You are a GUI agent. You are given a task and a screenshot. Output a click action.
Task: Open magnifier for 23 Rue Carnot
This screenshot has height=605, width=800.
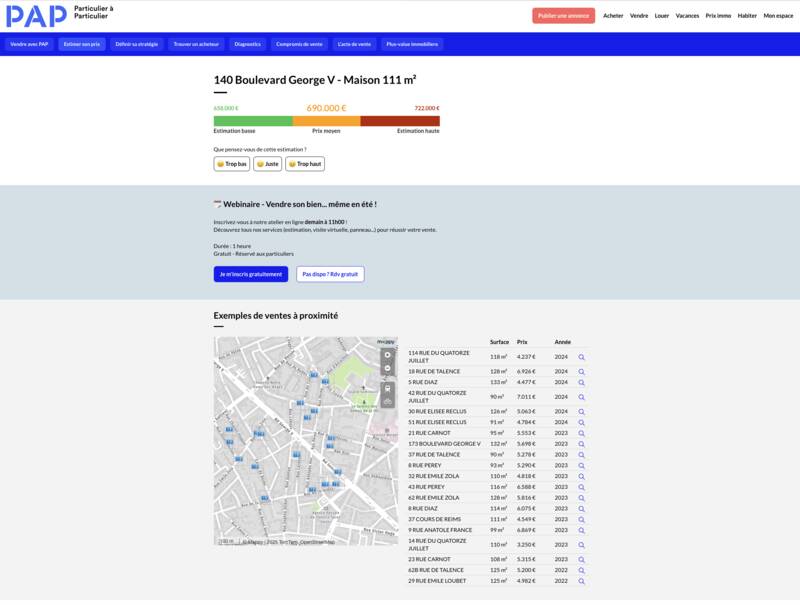pyautogui.click(x=581, y=560)
